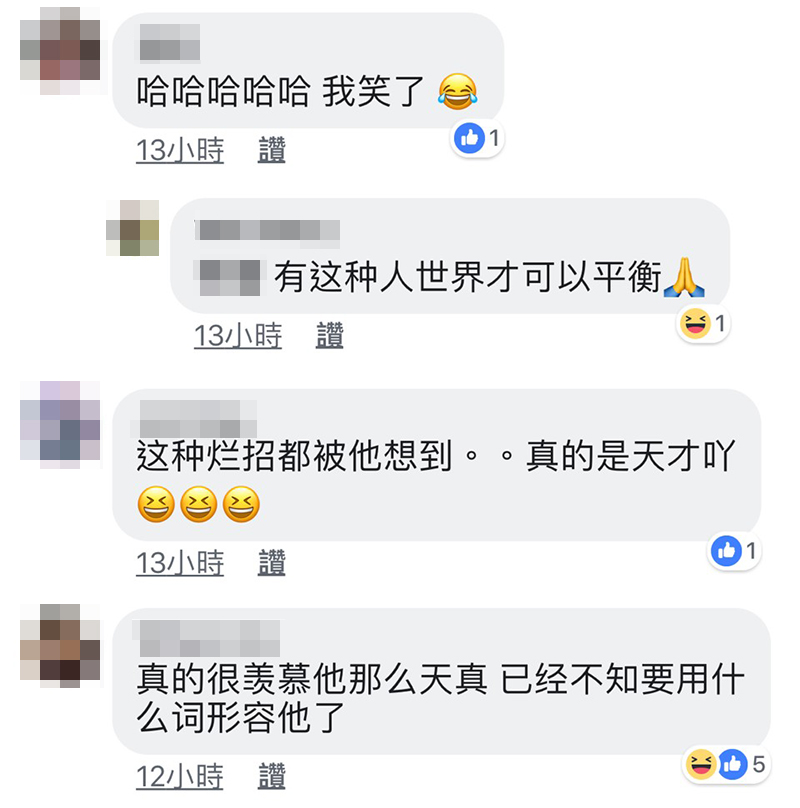Open the top commenter's blurred profile picture
The image size is (800, 808).
pos(60,50)
